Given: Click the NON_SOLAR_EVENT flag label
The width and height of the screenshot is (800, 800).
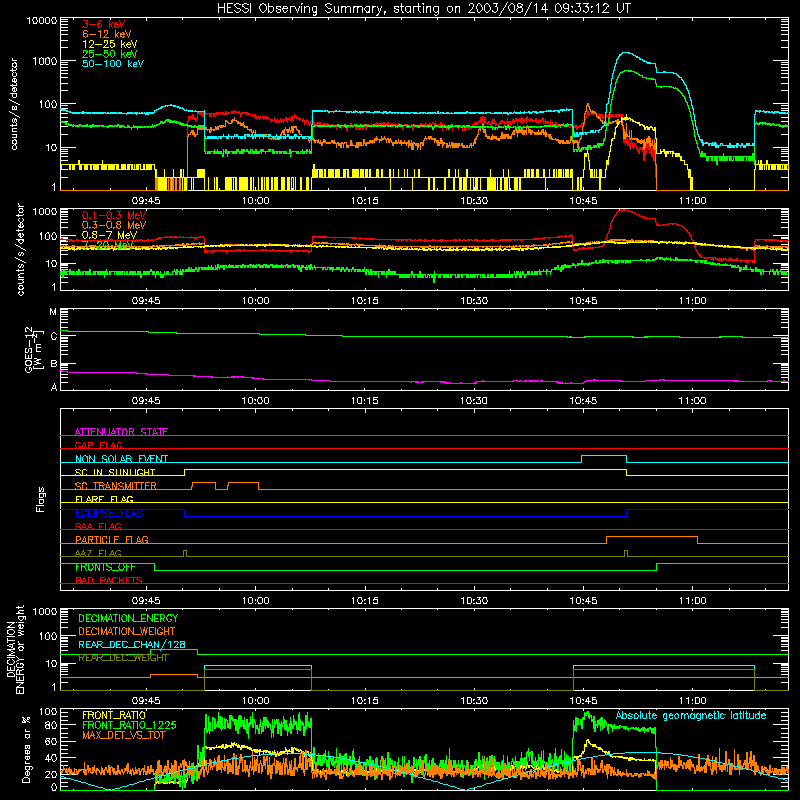Looking at the screenshot, I should pos(121,459).
